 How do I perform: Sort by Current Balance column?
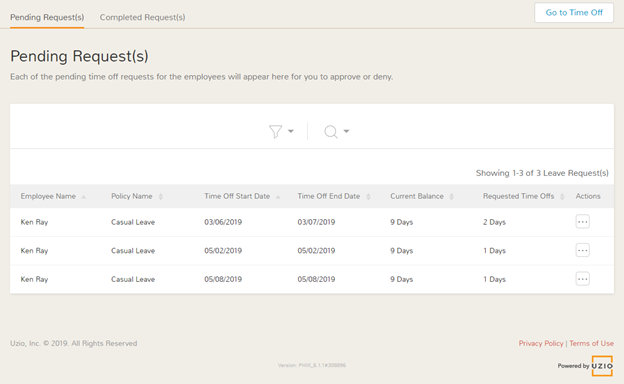[422, 196]
